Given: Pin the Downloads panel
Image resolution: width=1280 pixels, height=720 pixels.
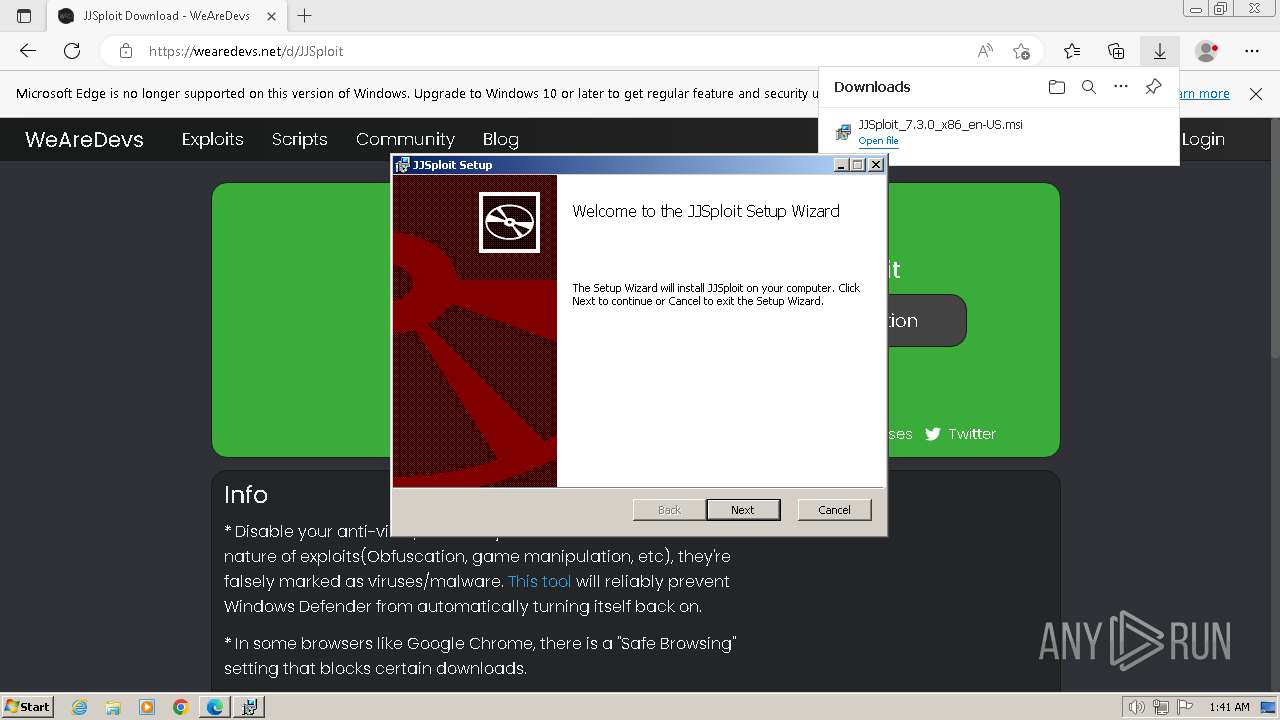Looking at the screenshot, I should 1153,87.
